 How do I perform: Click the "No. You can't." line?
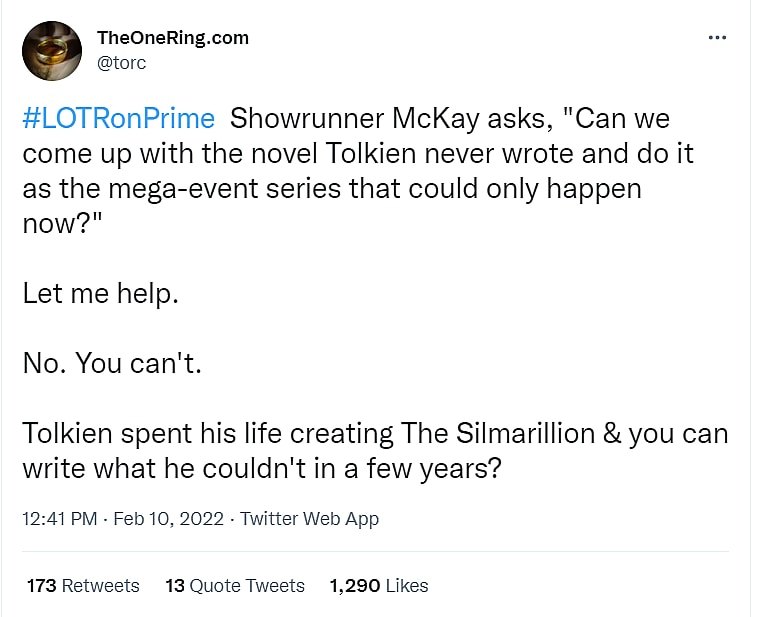pyautogui.click(x=112, y=364)
